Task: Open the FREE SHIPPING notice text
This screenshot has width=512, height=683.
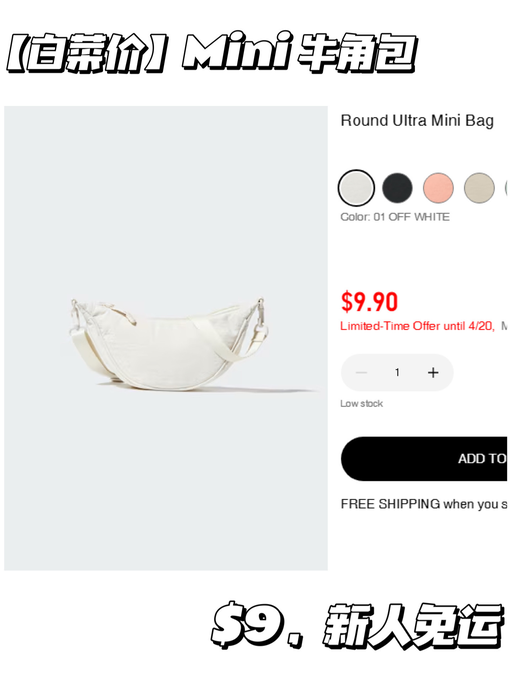Action: point(424,504)
